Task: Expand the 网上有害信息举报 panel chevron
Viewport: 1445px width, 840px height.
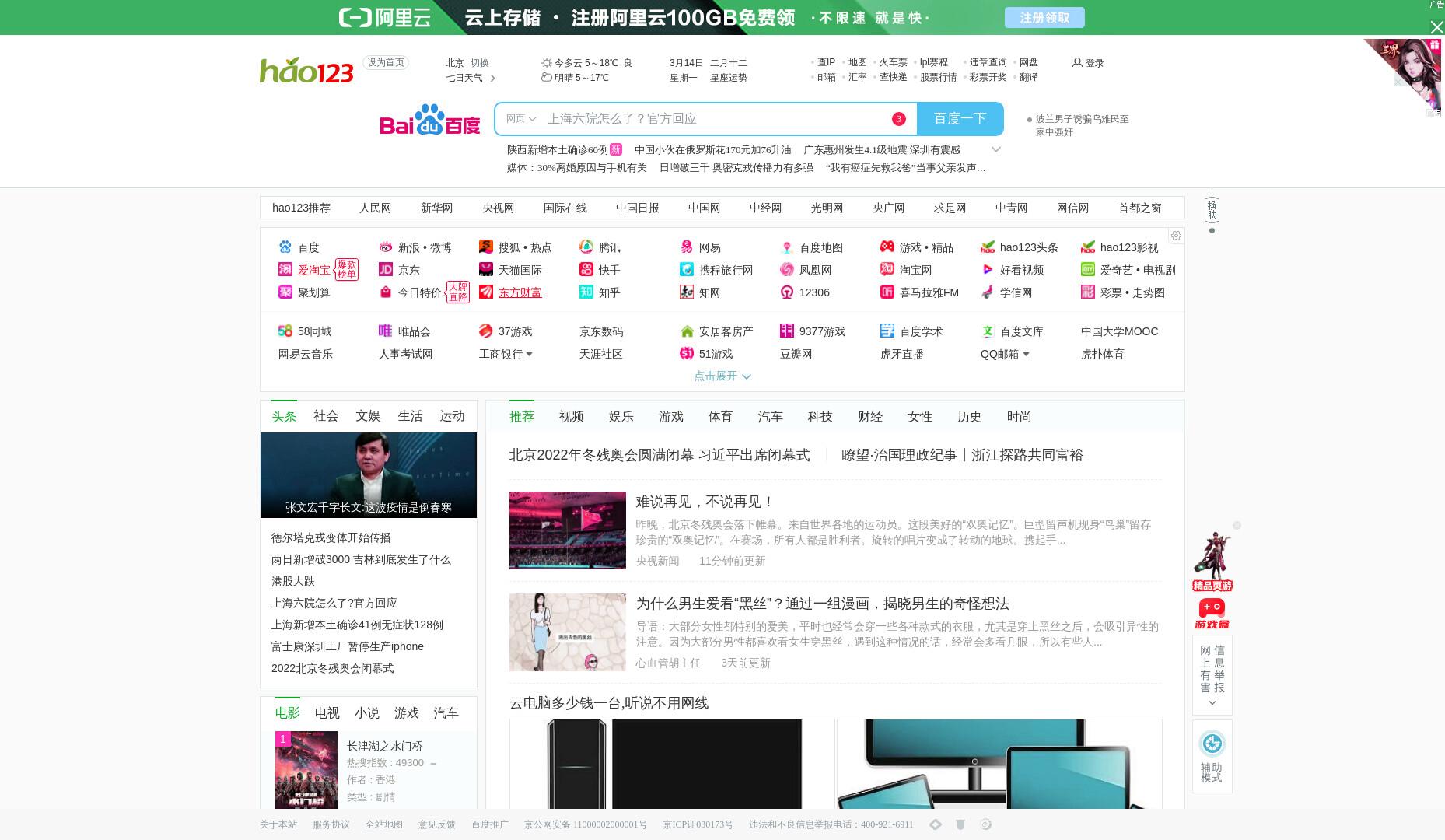Action: pos(1212,703)
